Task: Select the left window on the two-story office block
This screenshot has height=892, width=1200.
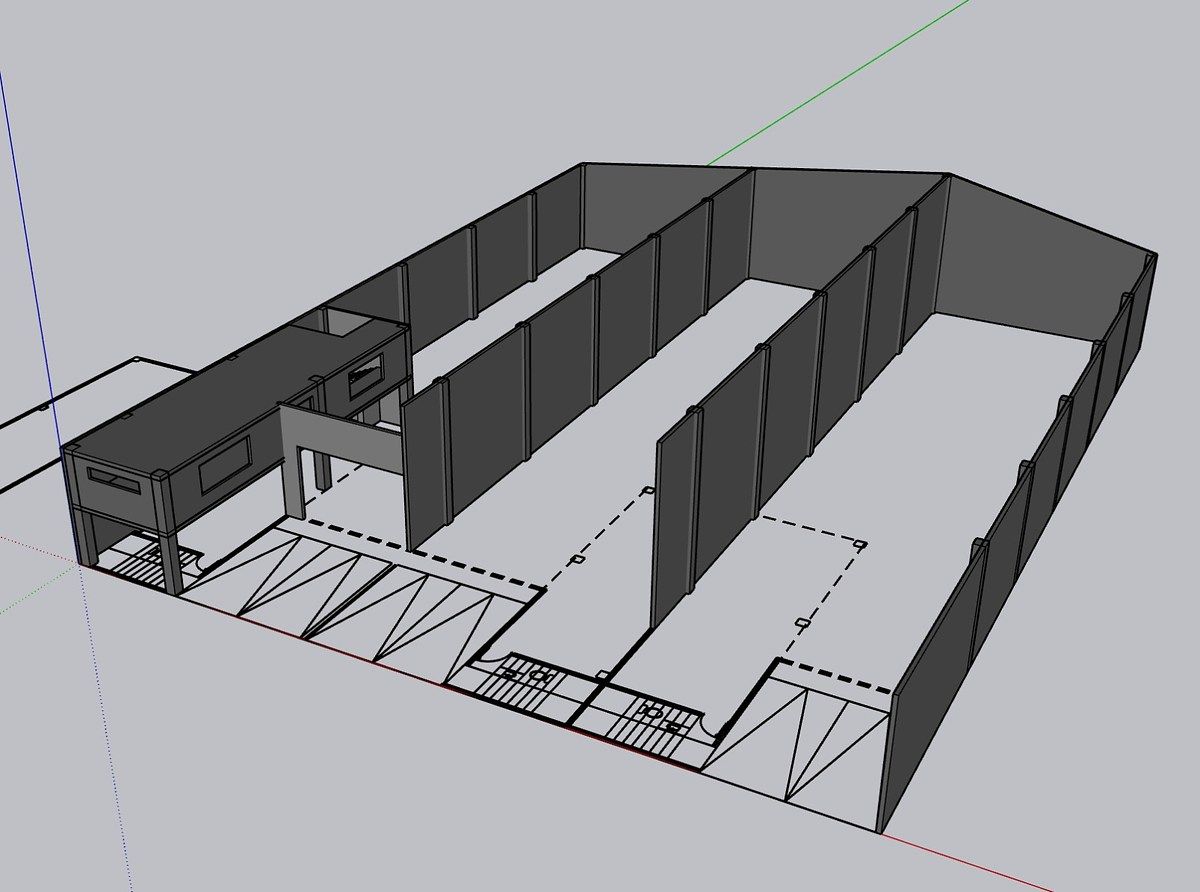Action: 112,480
